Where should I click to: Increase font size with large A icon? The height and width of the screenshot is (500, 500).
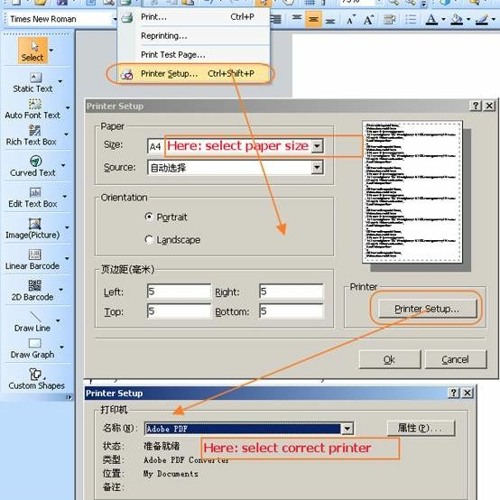pyautogui.click(x=368, y=20)
